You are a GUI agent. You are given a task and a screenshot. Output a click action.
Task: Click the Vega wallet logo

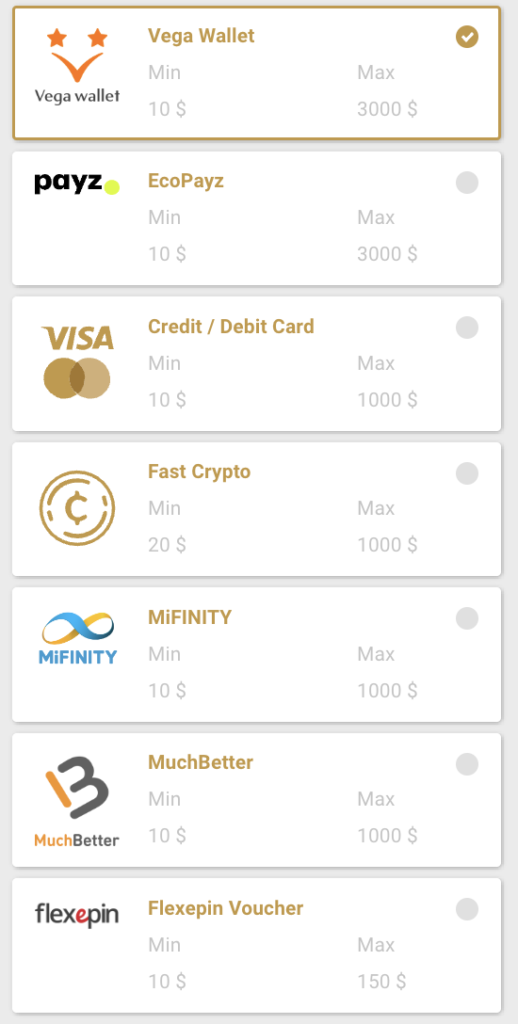77,66
